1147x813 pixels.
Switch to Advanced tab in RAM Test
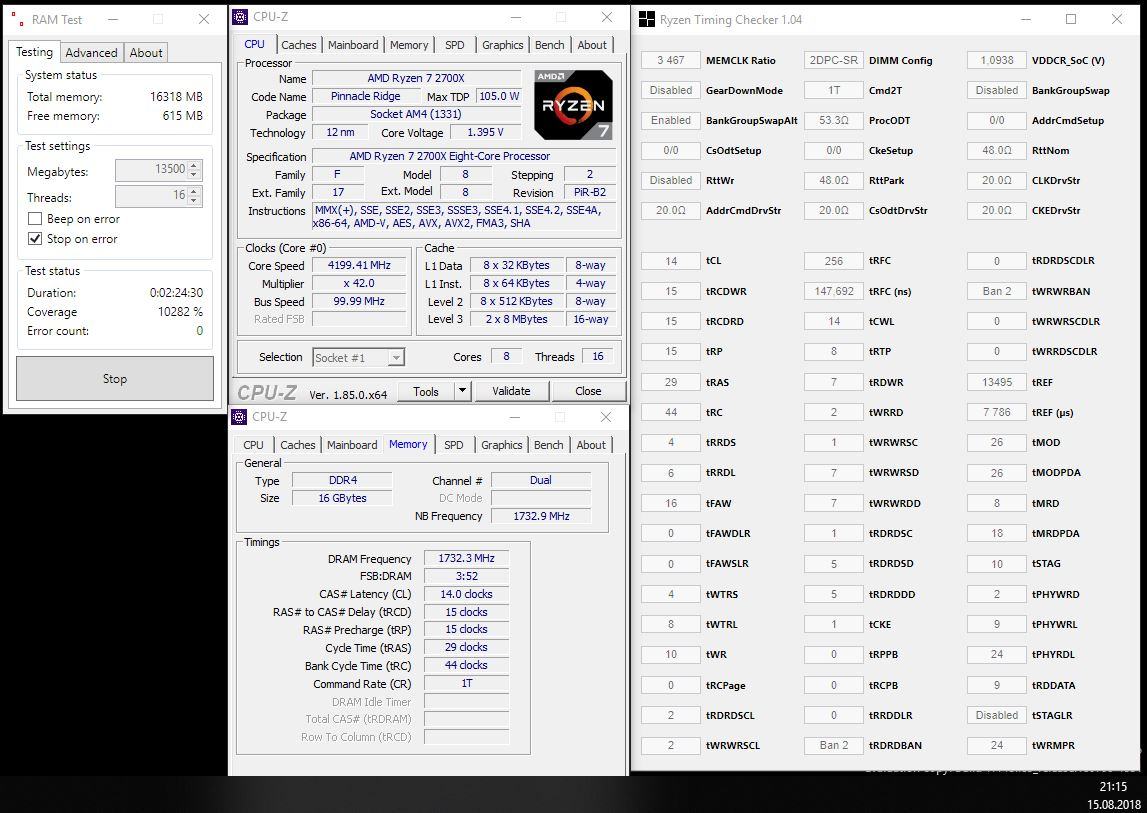(x=91, y=53)
